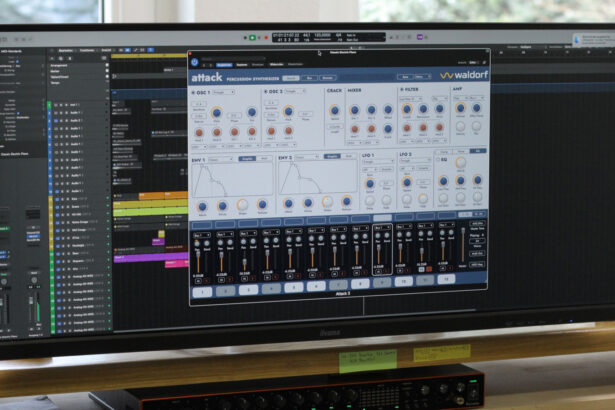
Task: Toggle the Filter on/off switch
Action: [402, 90]
